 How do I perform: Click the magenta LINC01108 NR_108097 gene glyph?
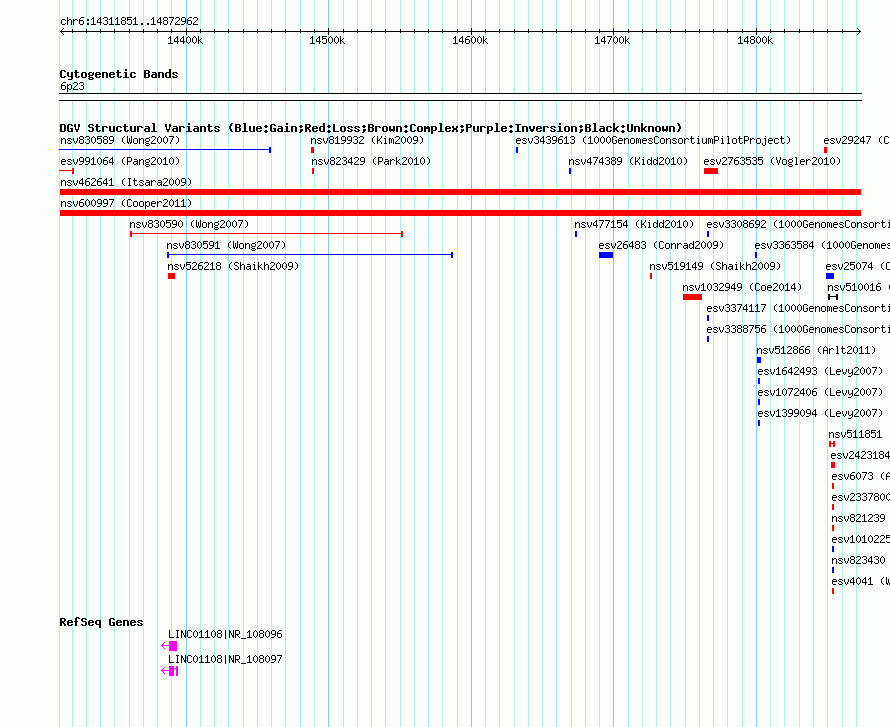pos(170,671)
